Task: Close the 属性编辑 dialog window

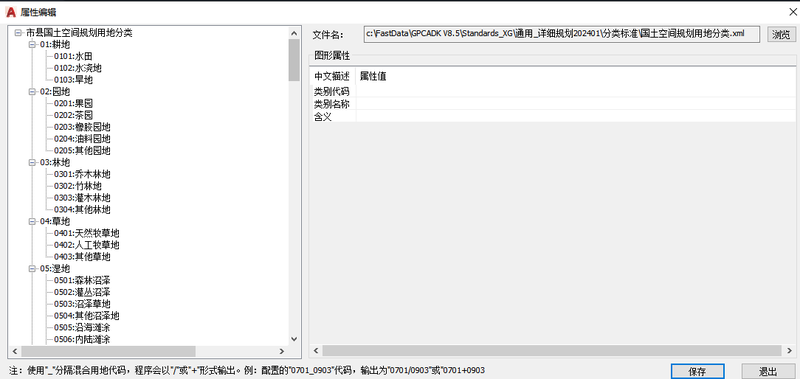Action: click(792, 11)
